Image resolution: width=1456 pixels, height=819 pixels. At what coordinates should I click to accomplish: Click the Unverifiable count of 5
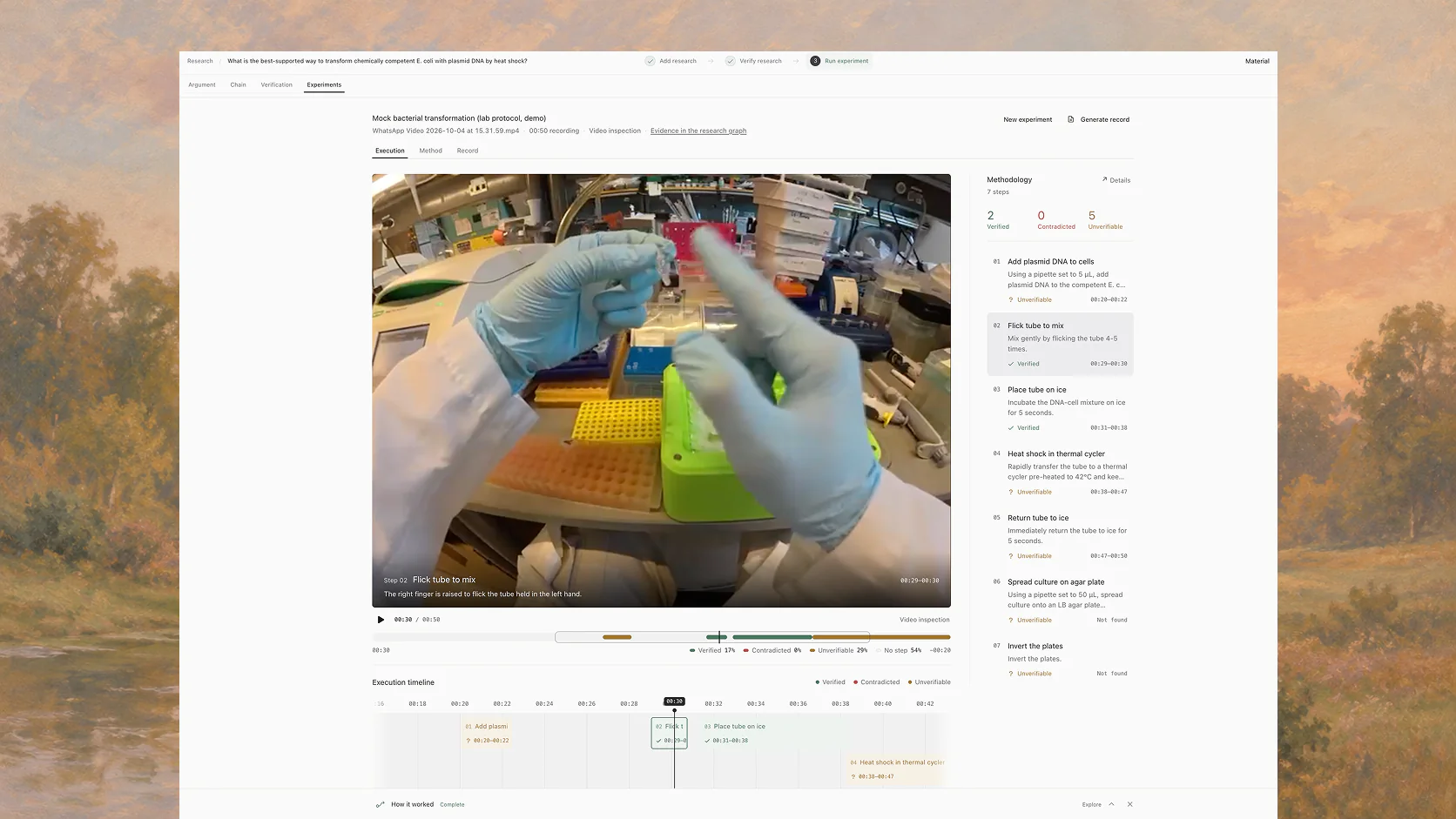pos(1105,219)
